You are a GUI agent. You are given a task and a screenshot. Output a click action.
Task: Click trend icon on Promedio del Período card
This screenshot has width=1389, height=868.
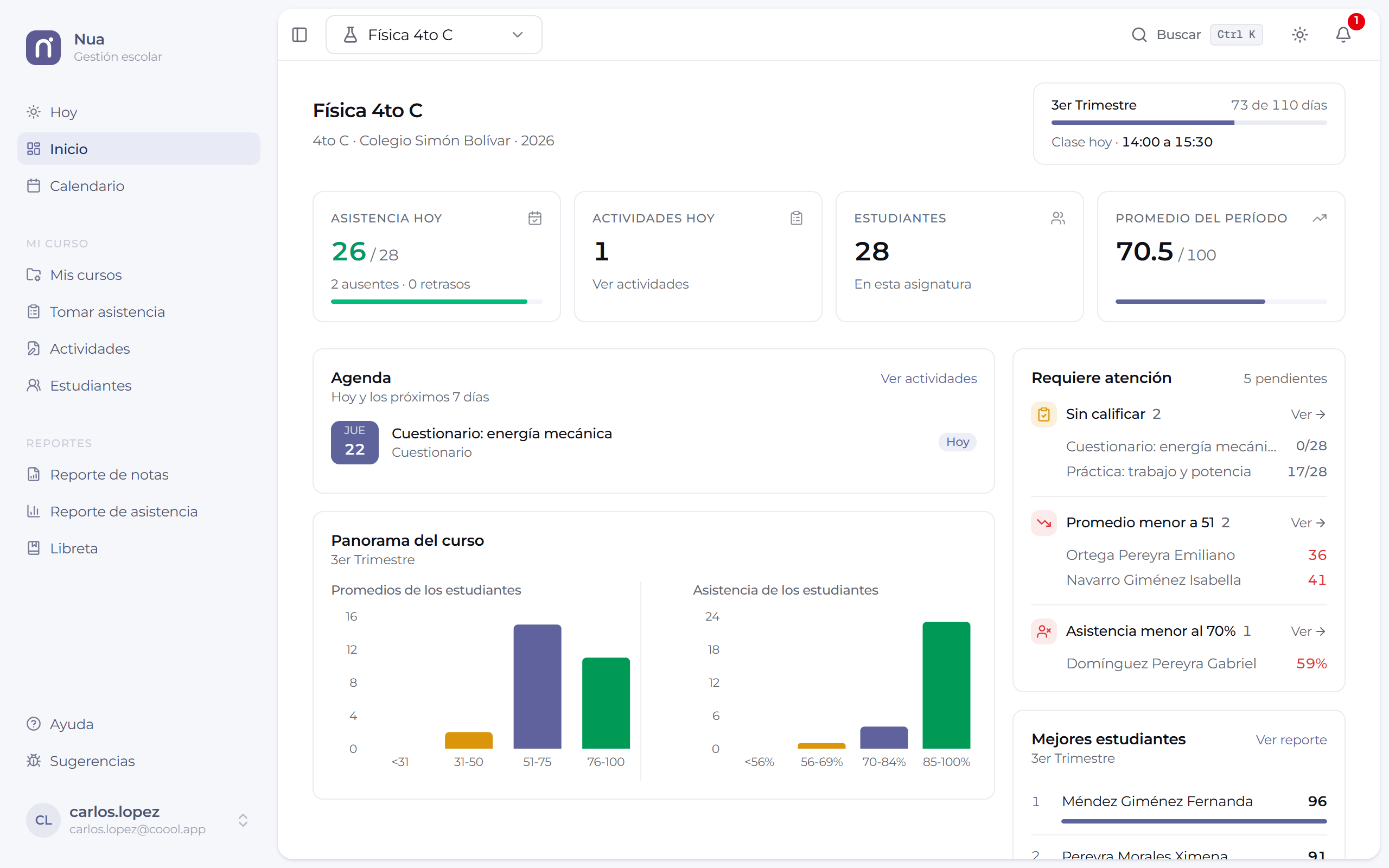coord(1320,218)
